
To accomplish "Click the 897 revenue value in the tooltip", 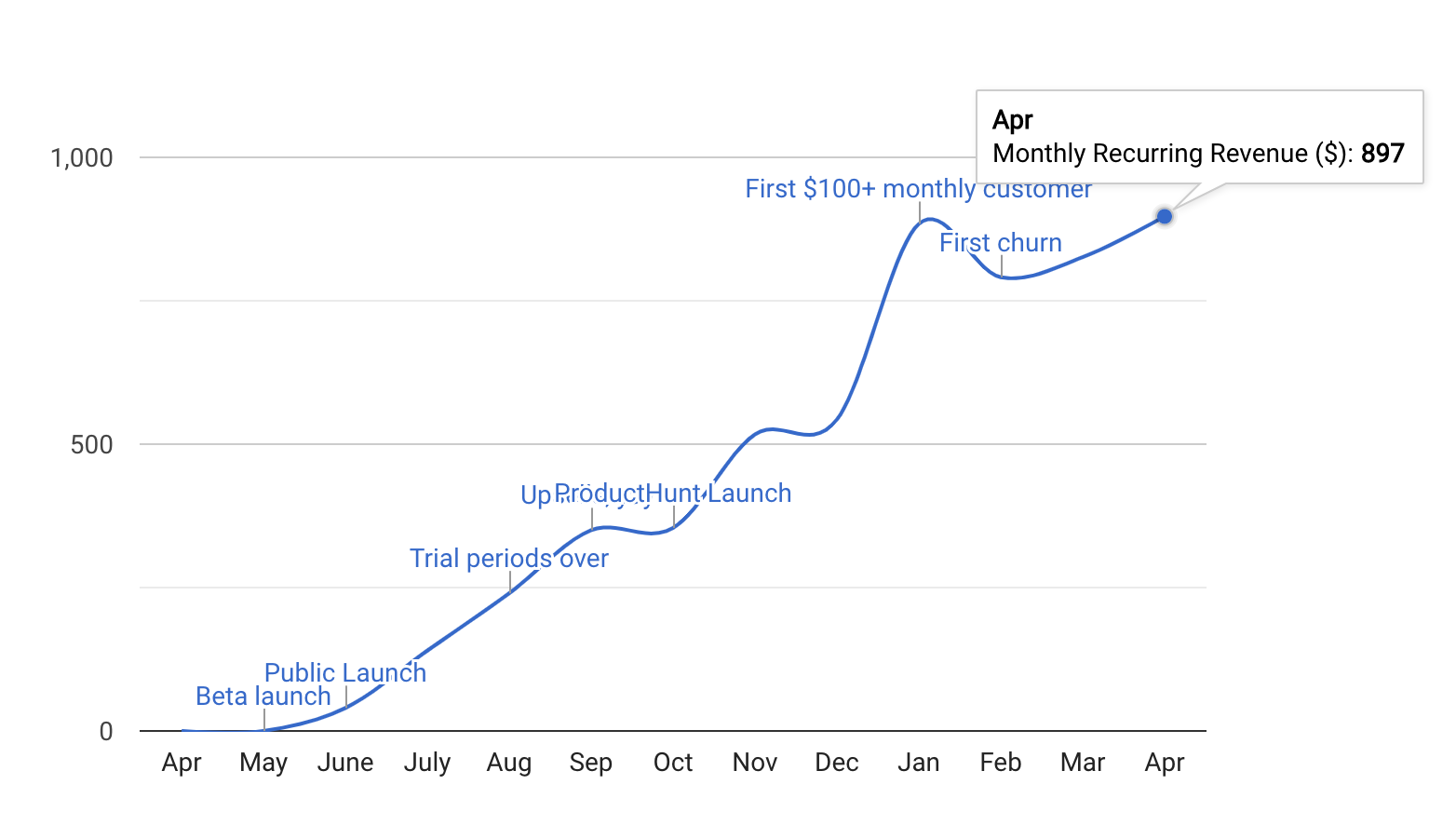I will click(x=1382, y=154).
